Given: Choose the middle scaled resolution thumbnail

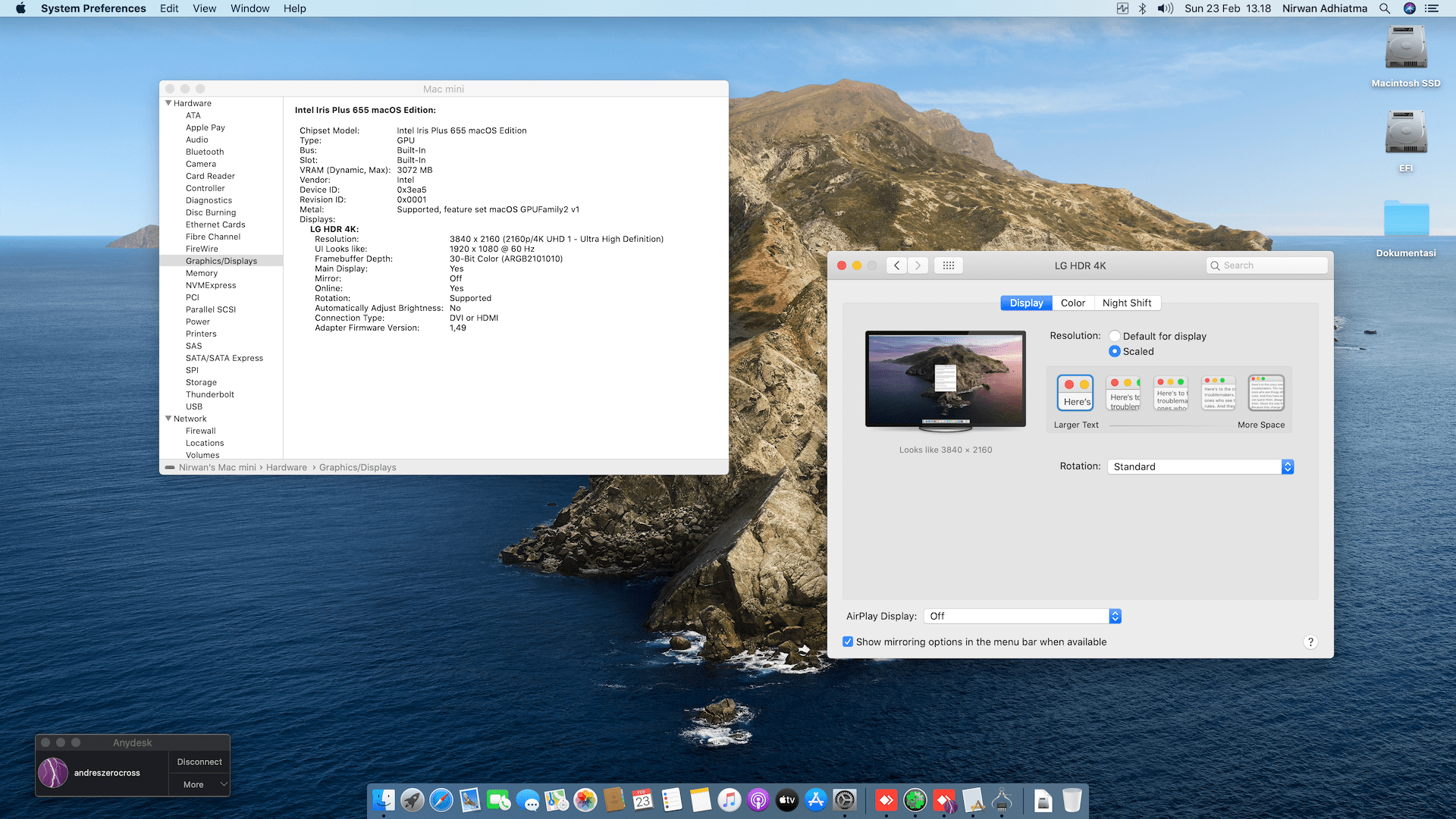Looking at the screenshot, I should [1171, 393].
